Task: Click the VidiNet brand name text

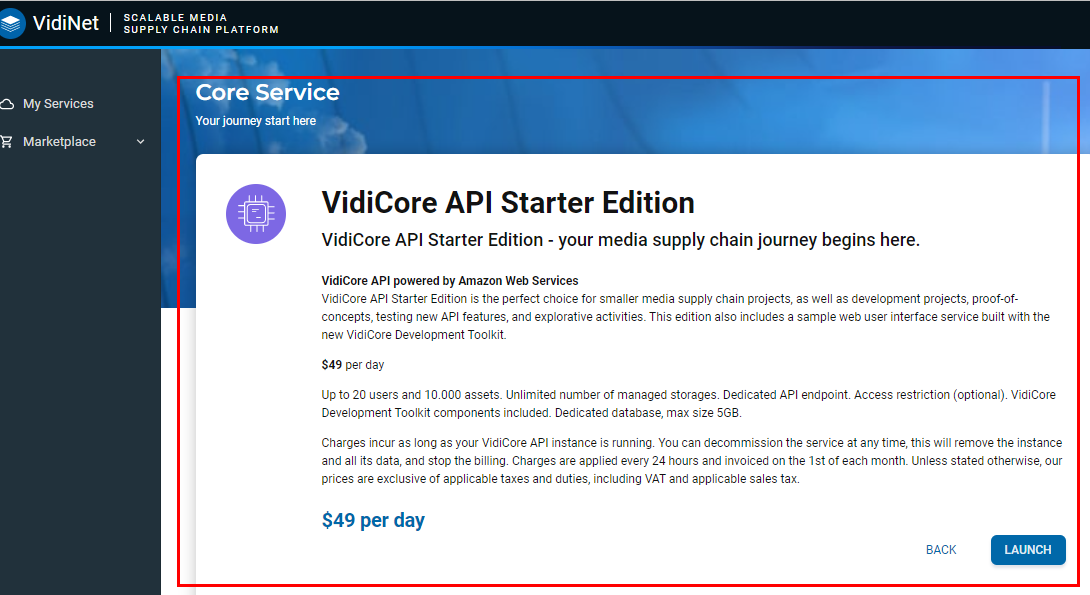Action: point(66,23)
